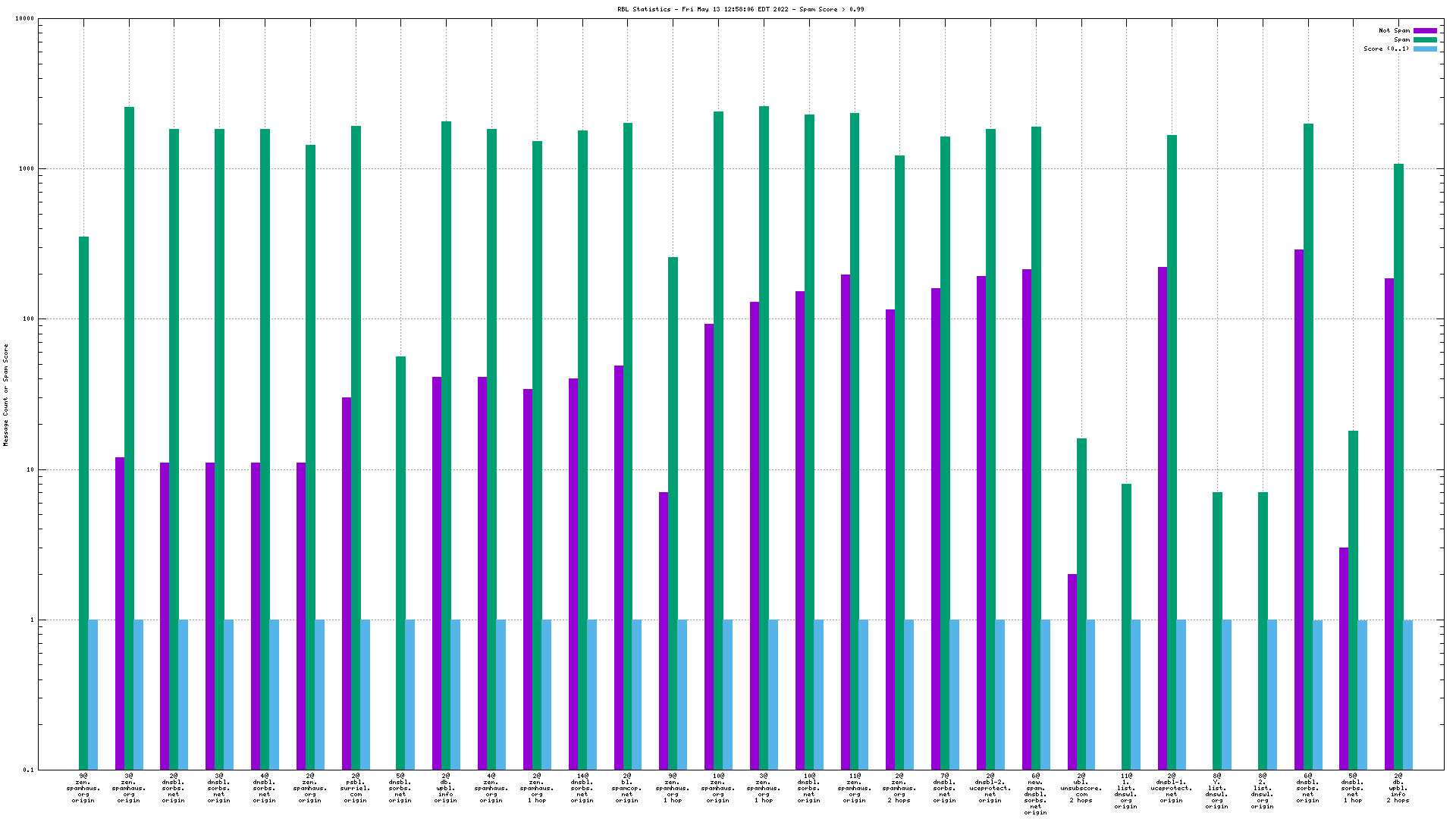Viewport: 1456px width, 819px height.
Task: Click the green bar above 9@ zen.spamhaus.org origin
Action: pyautogui.click(x=83, y=500)
